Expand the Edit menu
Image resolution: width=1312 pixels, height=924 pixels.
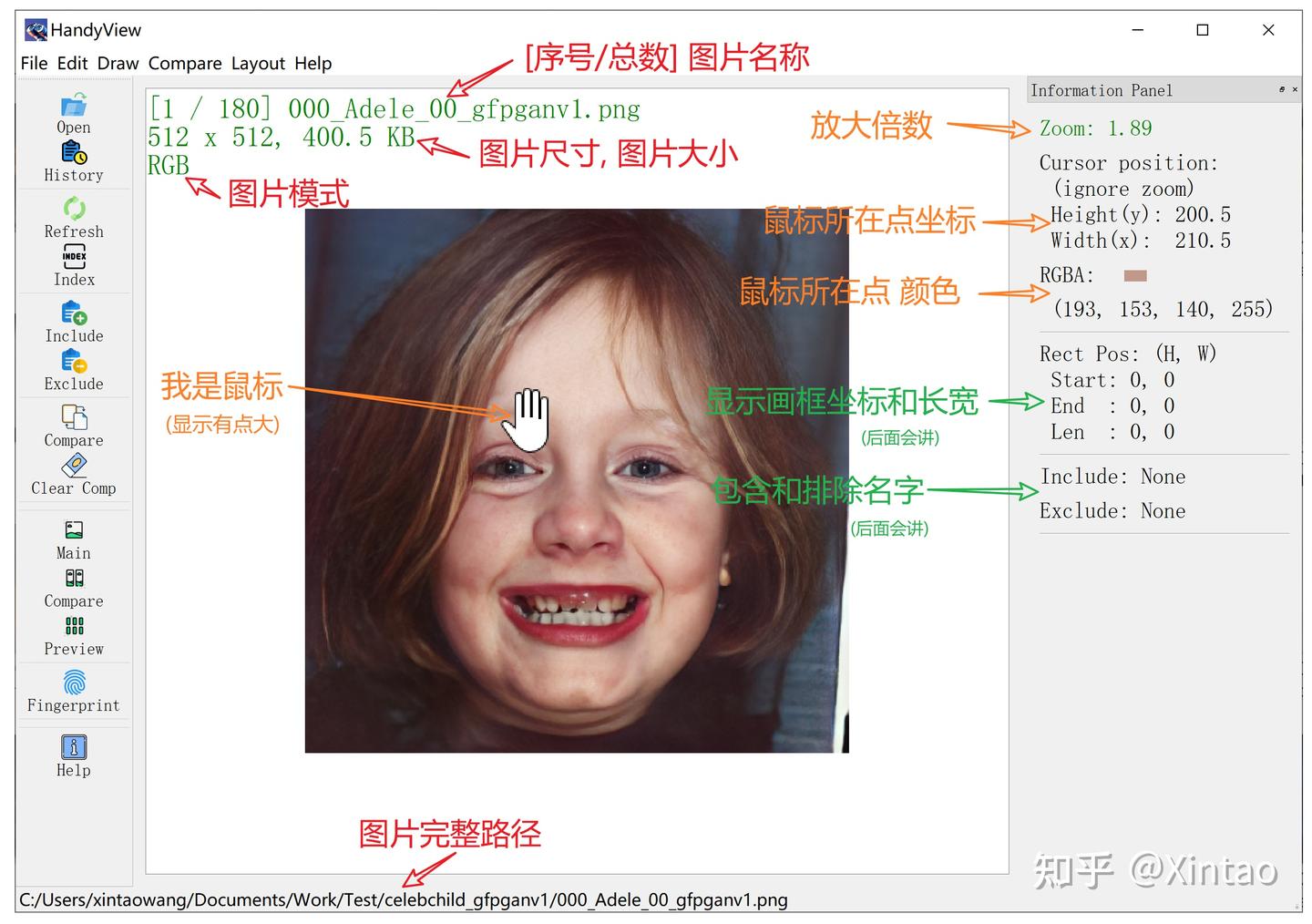72,63
